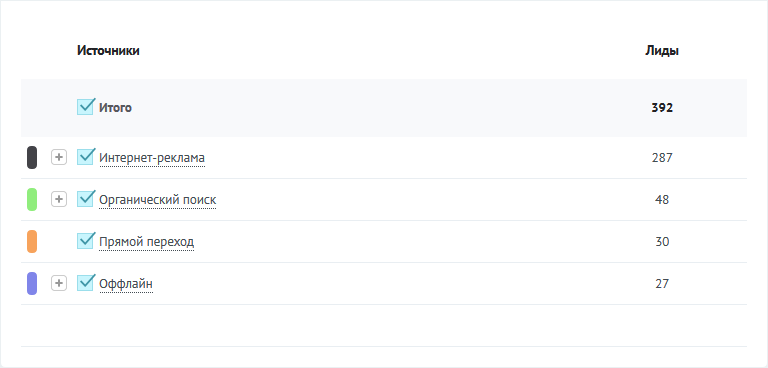Click the Лиды column header
This screenshot has width=768, height=368.
coord(662,51)
